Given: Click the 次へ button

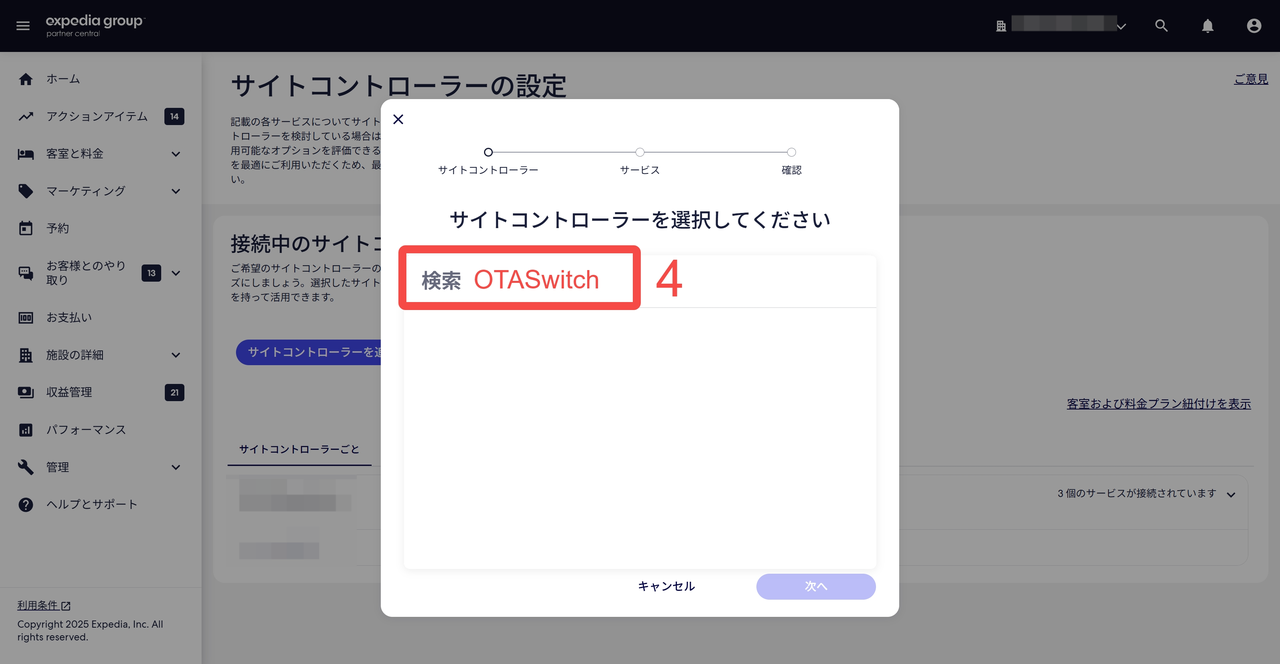Looking at the screenshot, I should tap(816, 587).
